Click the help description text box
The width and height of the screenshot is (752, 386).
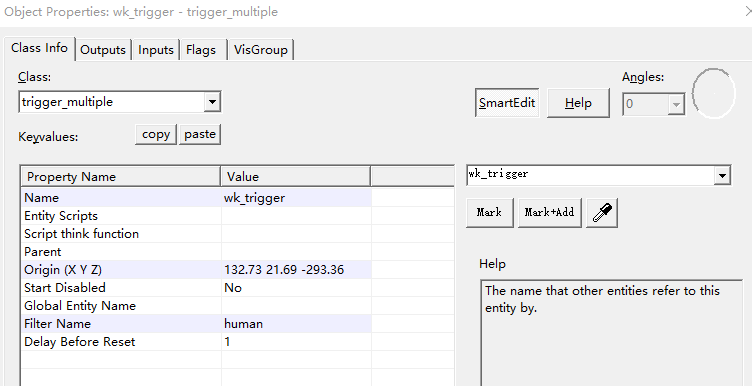[x=611, y=333]
